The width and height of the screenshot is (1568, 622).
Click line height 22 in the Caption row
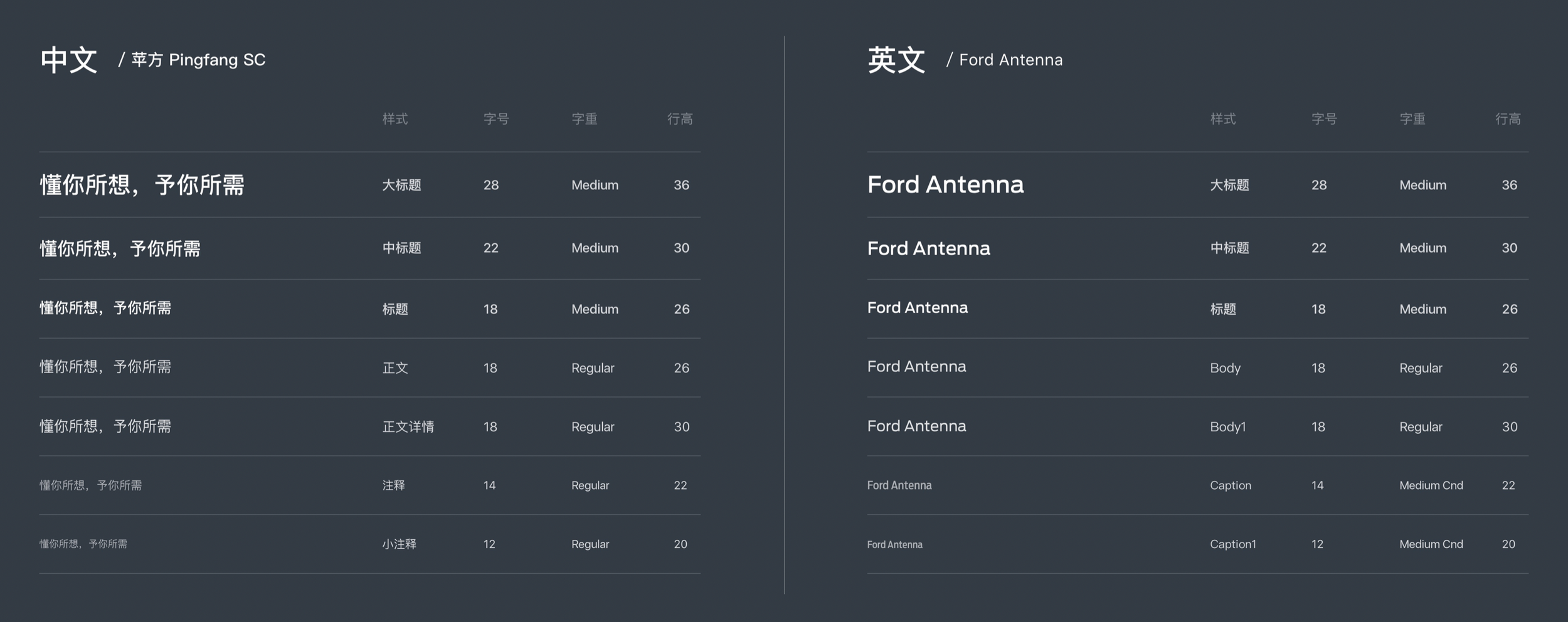1508,485
